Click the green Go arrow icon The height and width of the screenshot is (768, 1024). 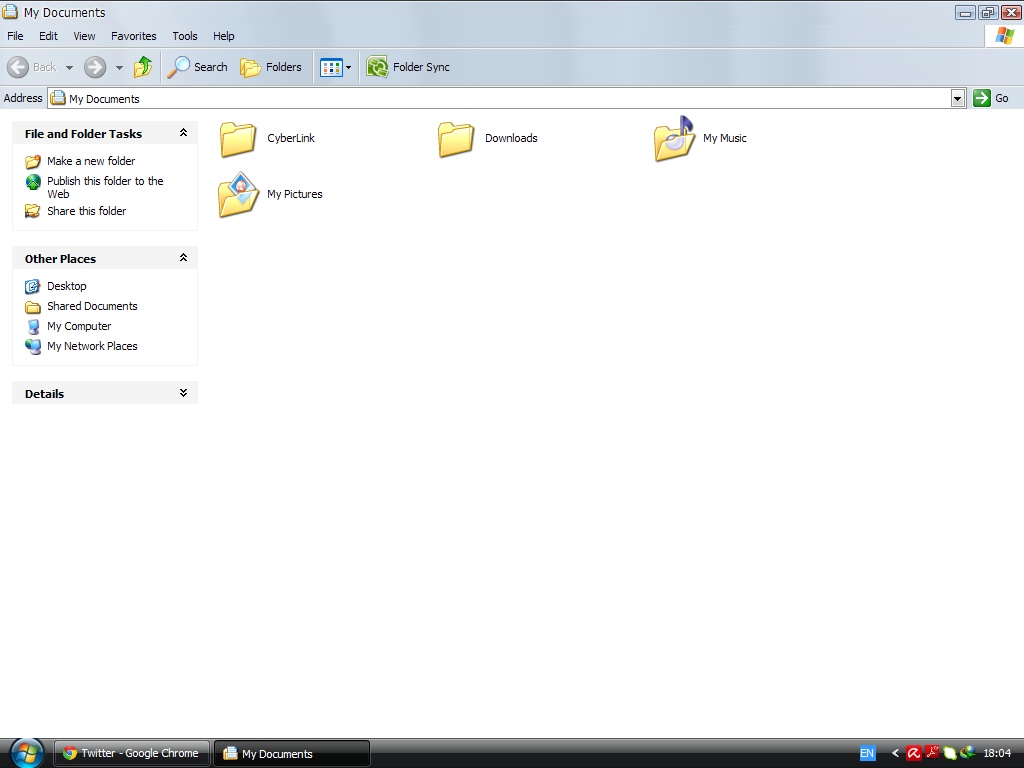pyautogui.click(x=982, y=98)
